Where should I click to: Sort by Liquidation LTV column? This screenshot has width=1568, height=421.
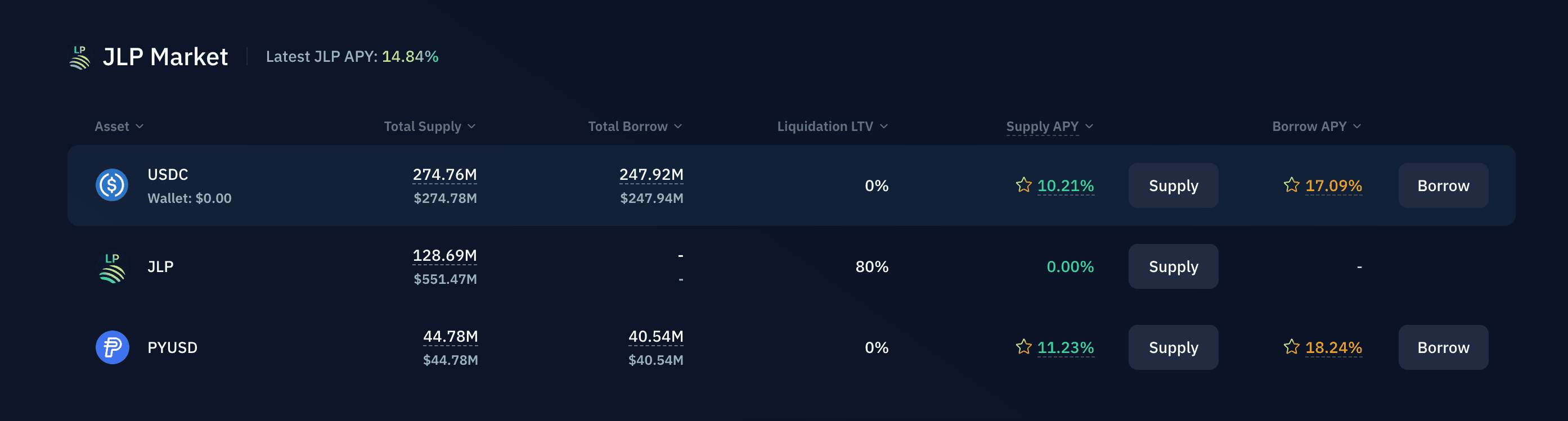(x=832, y=126)
